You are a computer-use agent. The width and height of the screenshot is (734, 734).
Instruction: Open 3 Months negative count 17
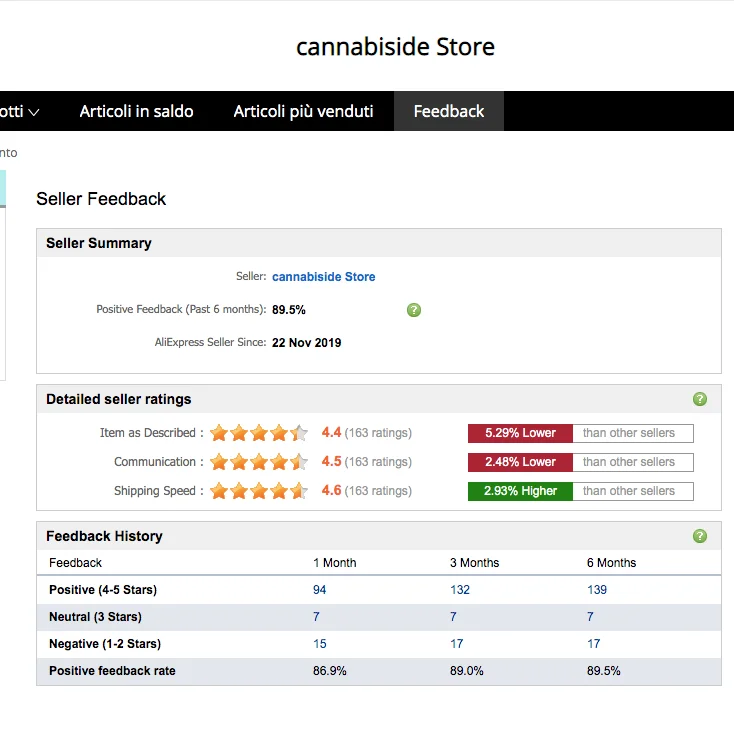pyautogui.click(x=456, y=644)
